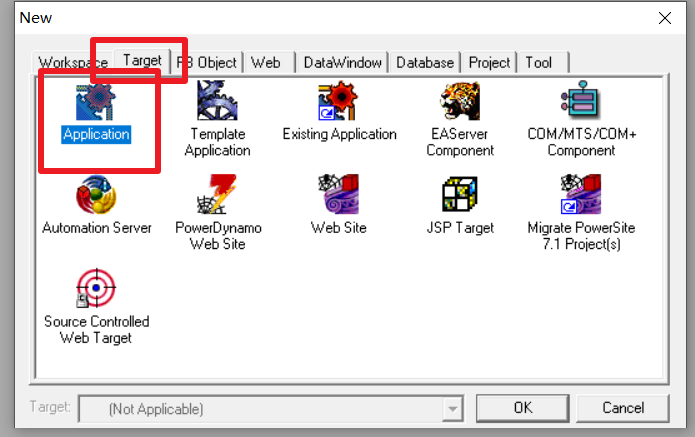Pick the EAServer Component tiger icon
The image size is (695, 437).
460,100
